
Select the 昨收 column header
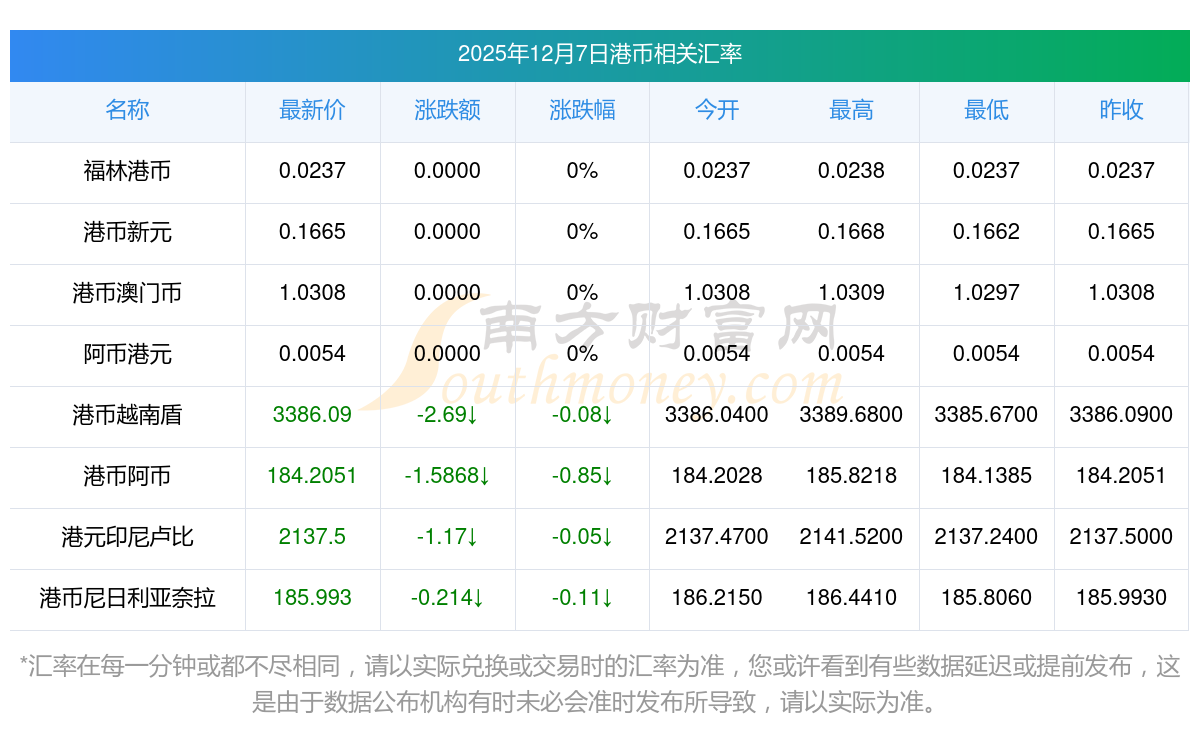pyautogui.click(x=1121, y=110)
